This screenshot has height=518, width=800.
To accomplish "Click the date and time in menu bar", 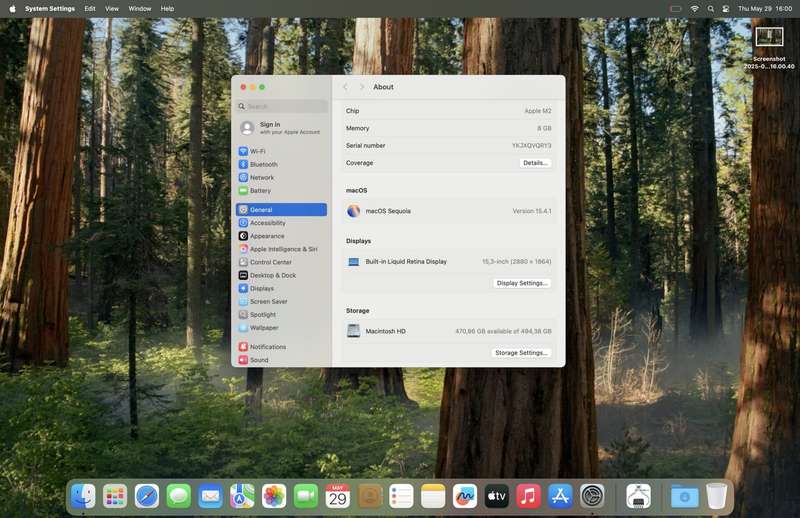I will (765, 9).
